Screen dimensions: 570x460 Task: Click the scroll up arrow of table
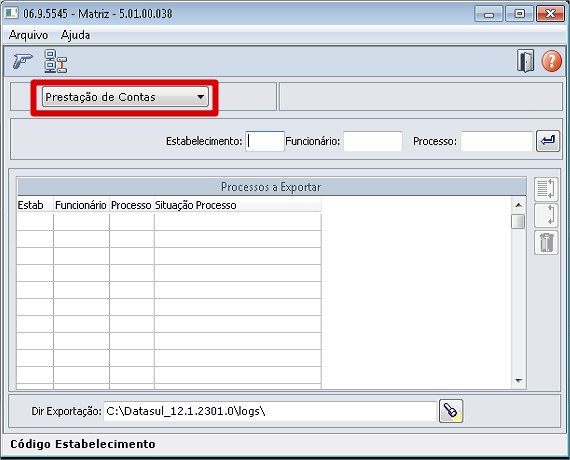[518, 205]
